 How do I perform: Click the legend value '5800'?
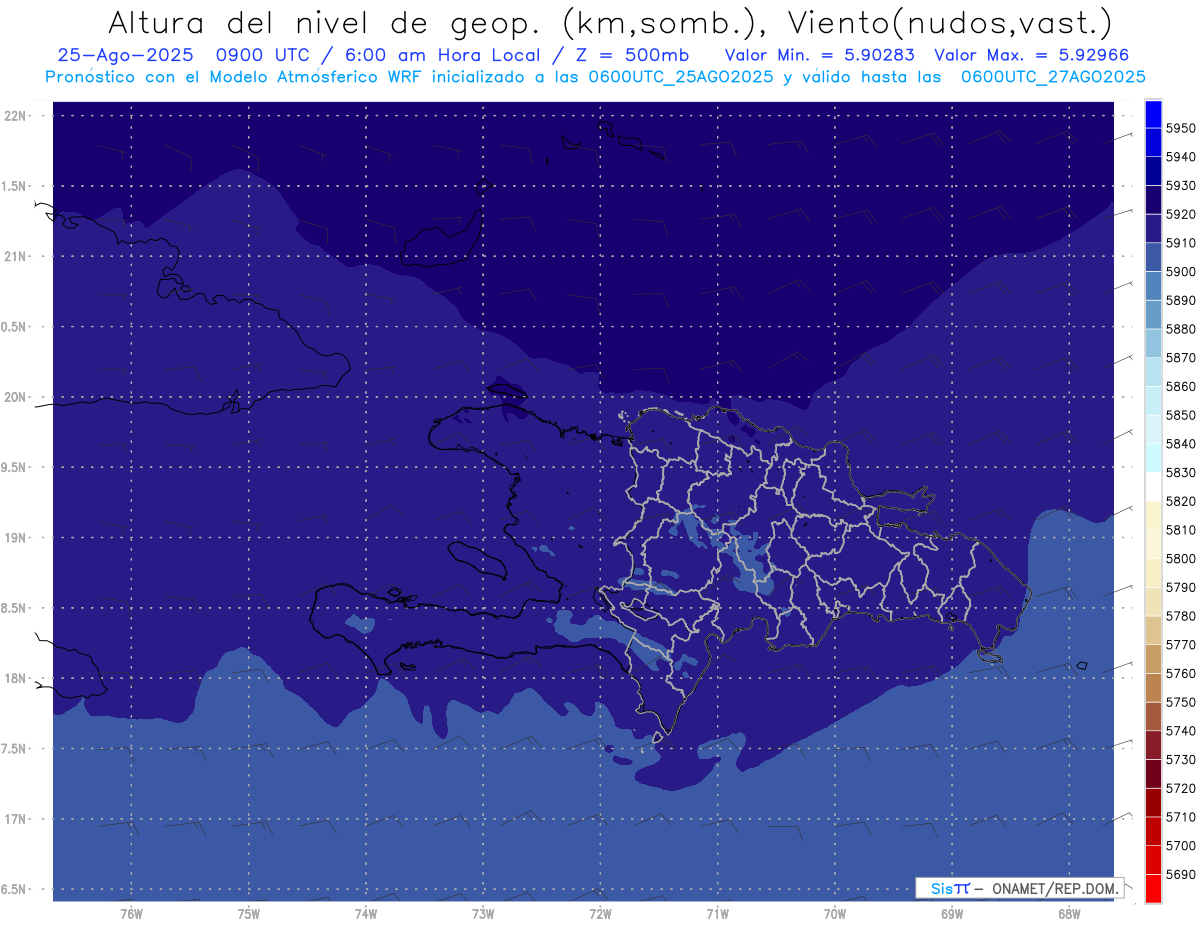coord(1180,558)
